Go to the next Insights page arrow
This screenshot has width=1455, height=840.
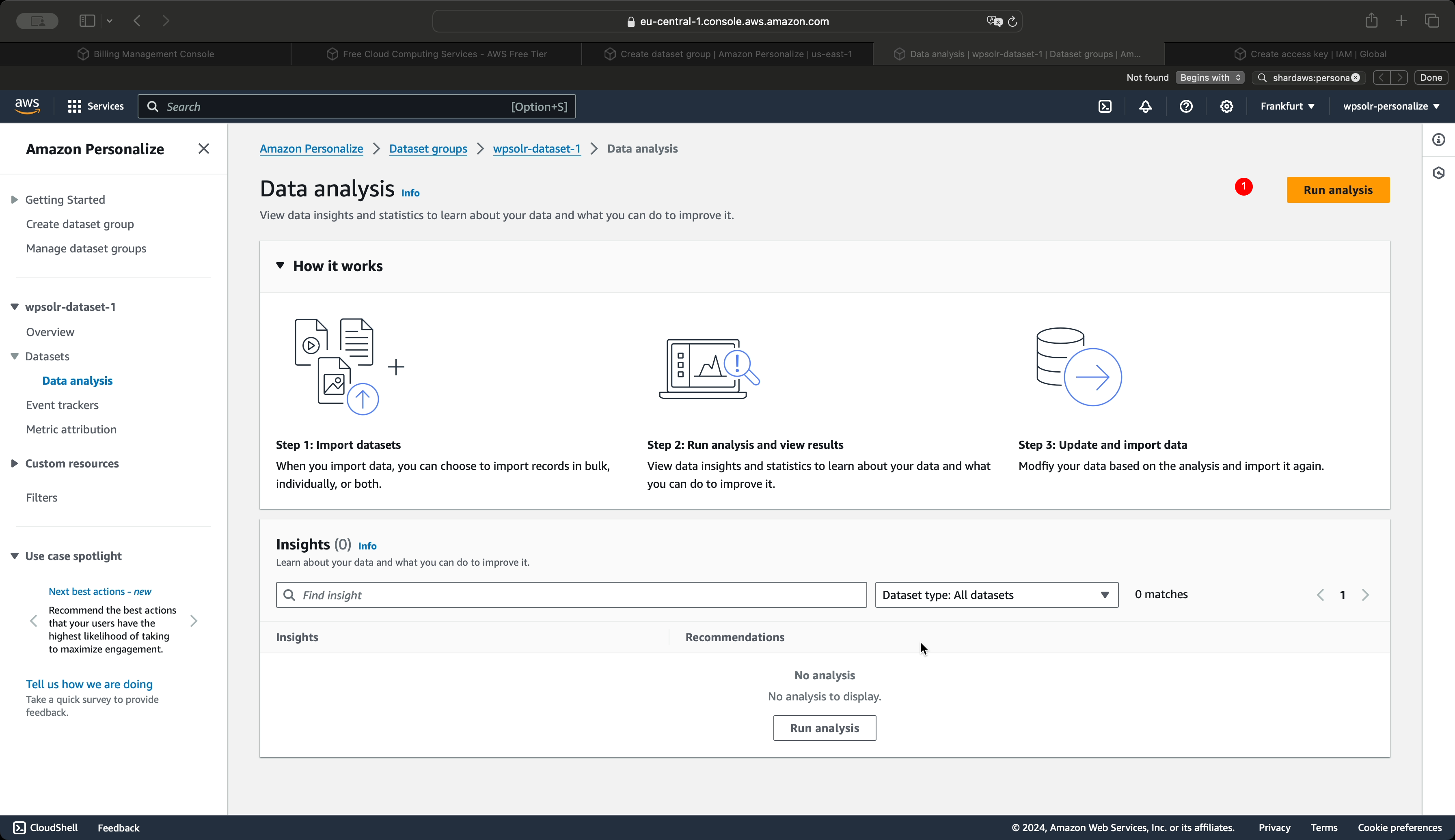[x=1365, y=595]
